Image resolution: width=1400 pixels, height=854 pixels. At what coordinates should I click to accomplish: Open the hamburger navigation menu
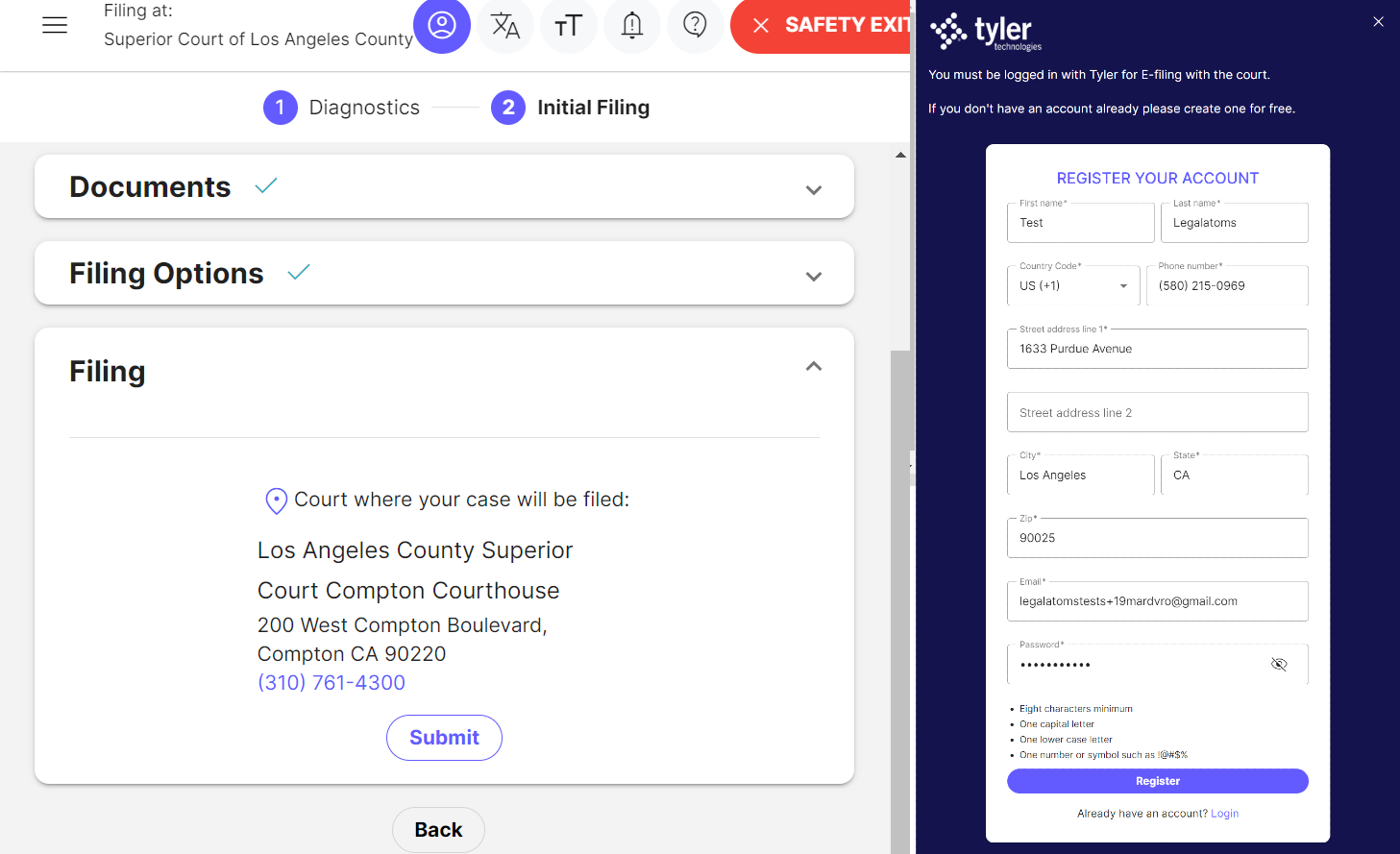[55, 26]
